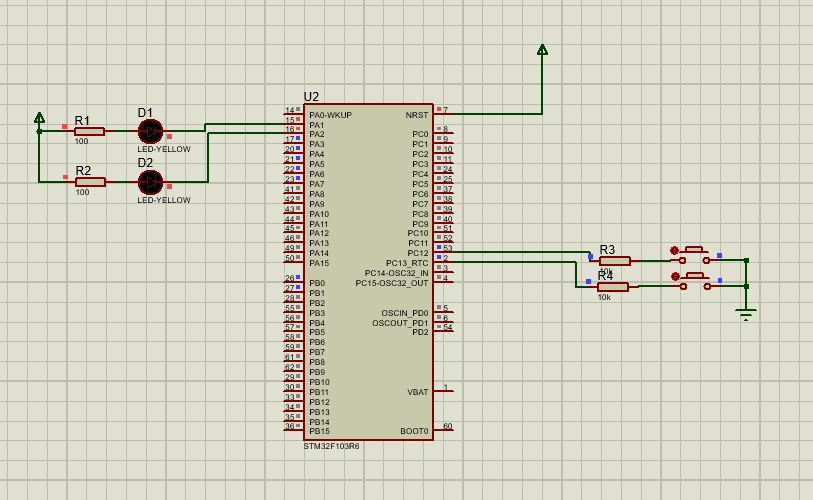Click the U2 component reference label
This screenshot has height=500, width=813.
(311, 97)
